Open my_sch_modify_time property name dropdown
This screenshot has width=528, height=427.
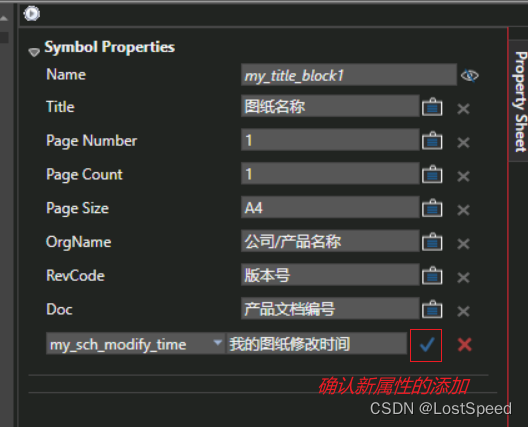(x=218, y=343)
